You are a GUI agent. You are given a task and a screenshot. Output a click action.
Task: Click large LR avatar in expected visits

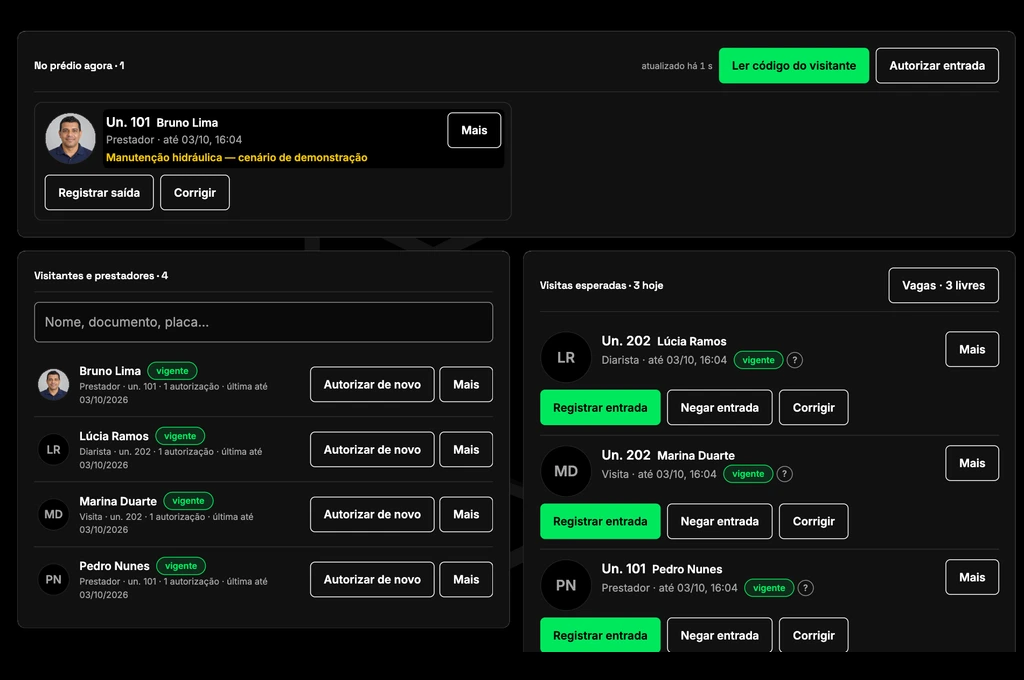point(566,357)
